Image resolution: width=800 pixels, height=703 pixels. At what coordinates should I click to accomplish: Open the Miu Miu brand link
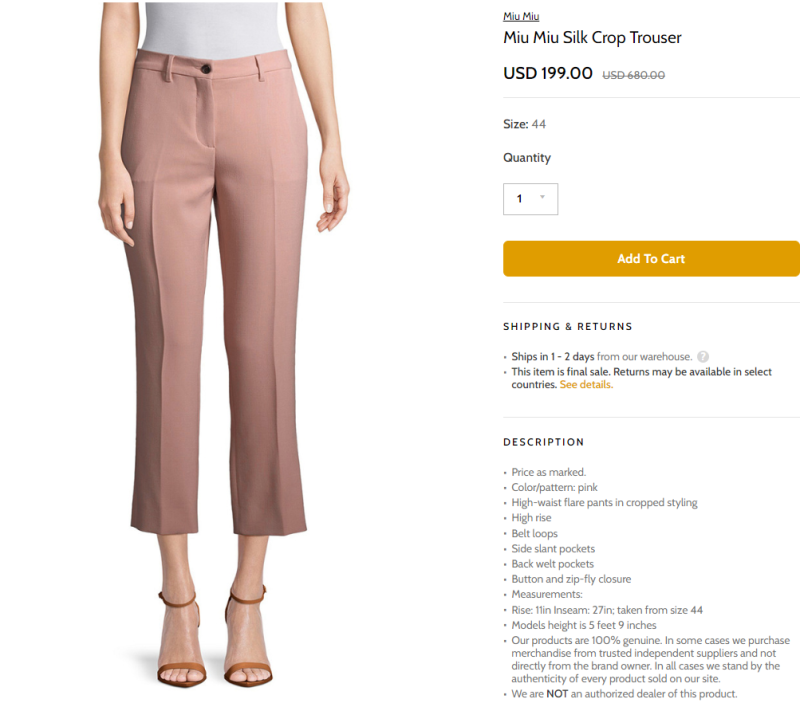521,16
